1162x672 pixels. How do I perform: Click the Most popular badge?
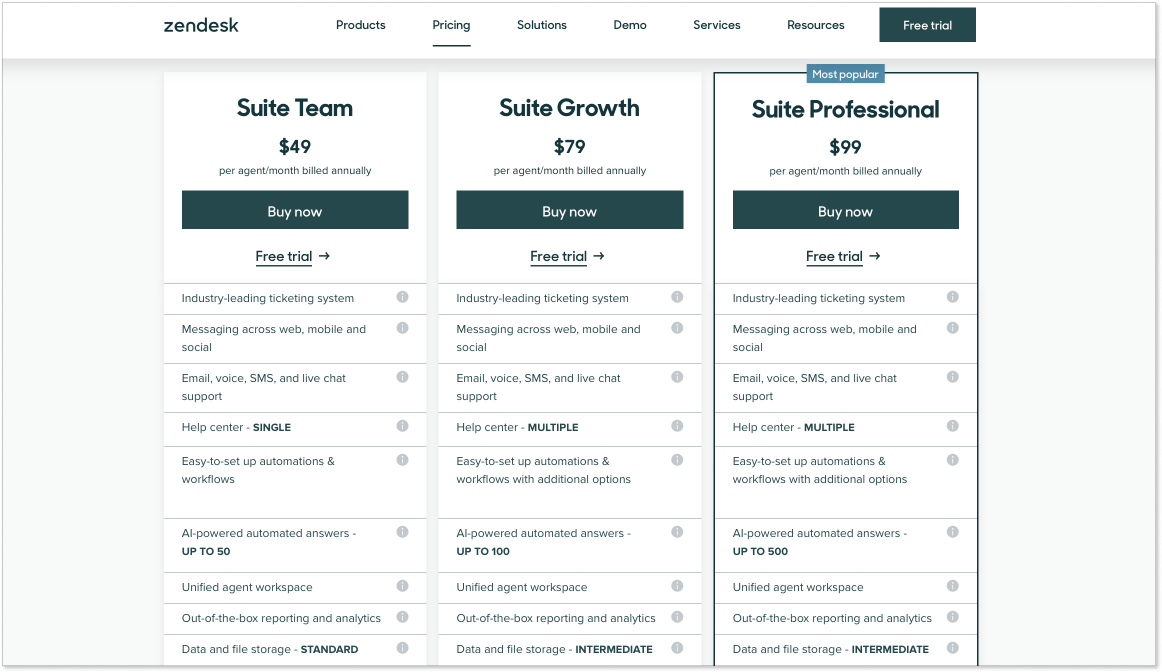click(x=845, y=74)
